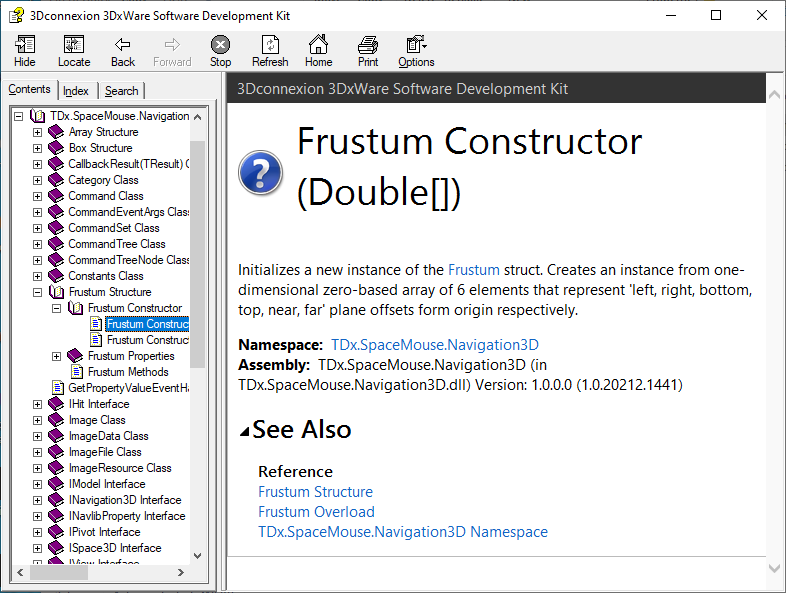Select ImageFile Class in contents tree
This screenshot has width=786, height=593.
coord(105,452)
